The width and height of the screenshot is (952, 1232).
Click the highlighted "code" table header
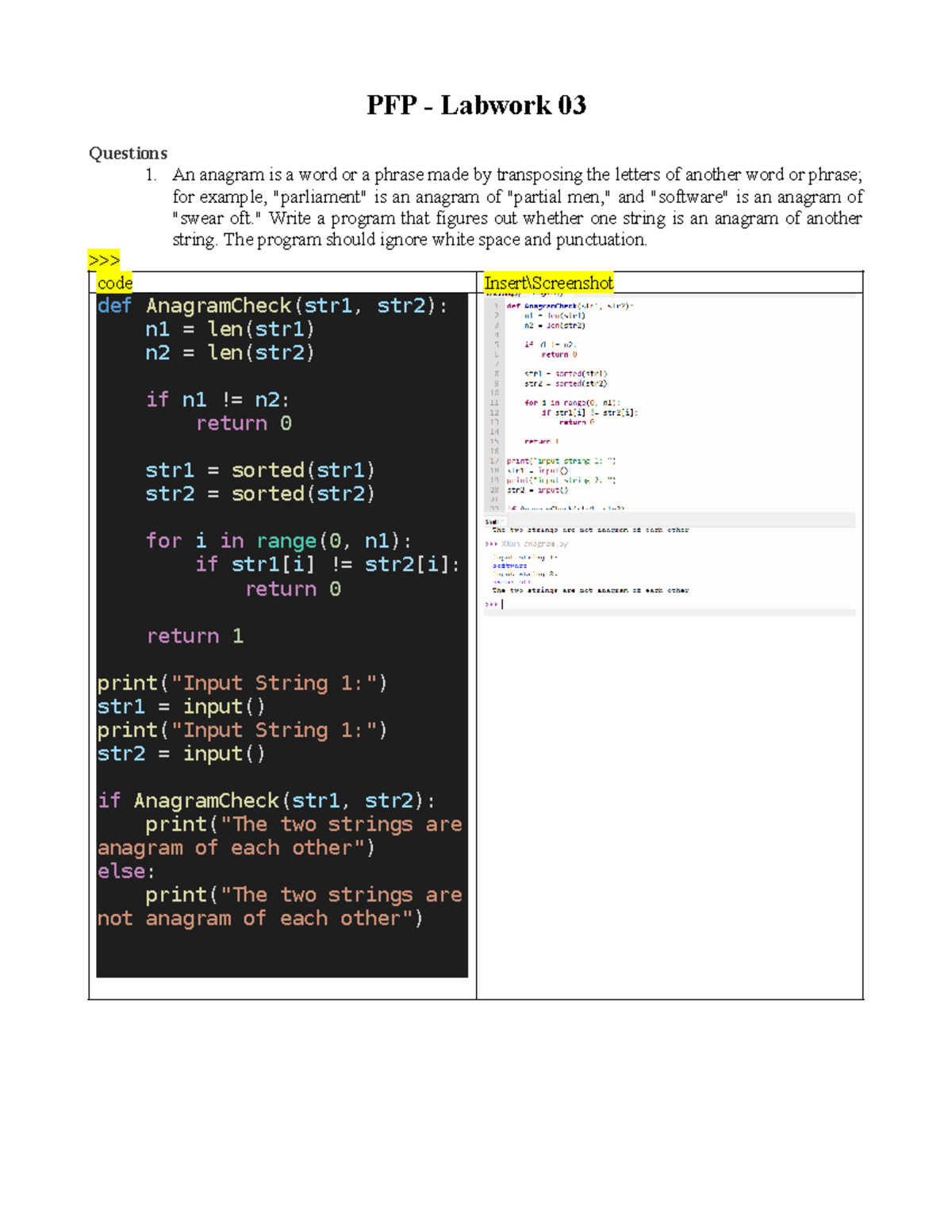113,282
